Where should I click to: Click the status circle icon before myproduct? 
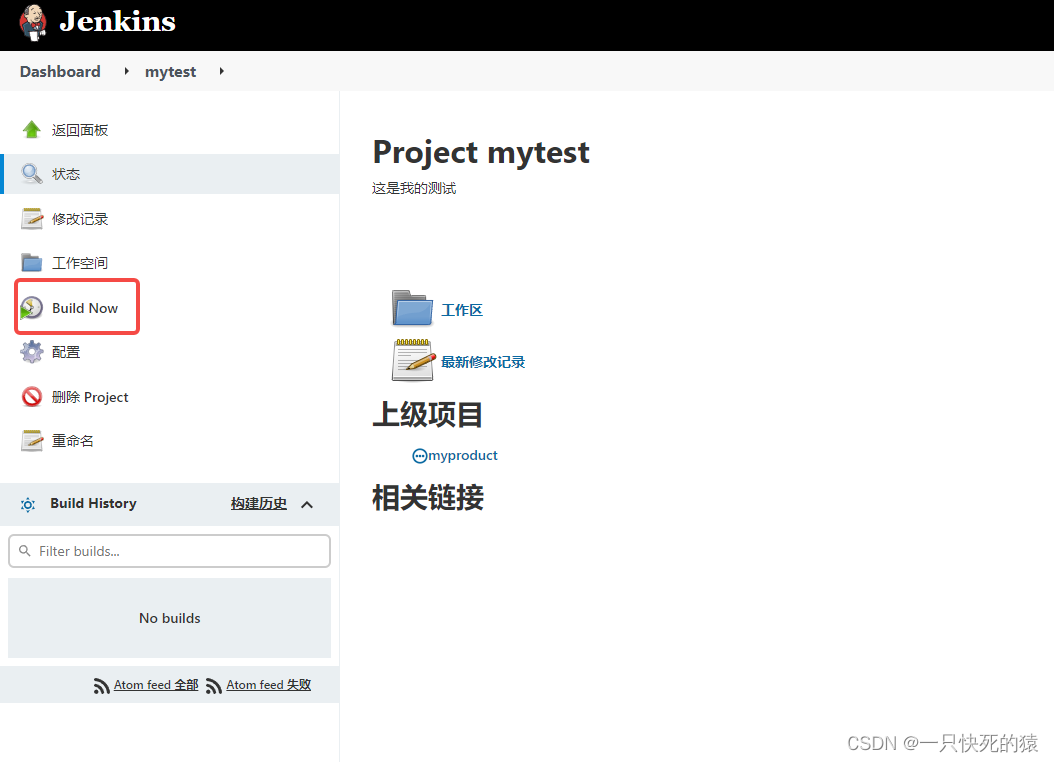(419, 456)
